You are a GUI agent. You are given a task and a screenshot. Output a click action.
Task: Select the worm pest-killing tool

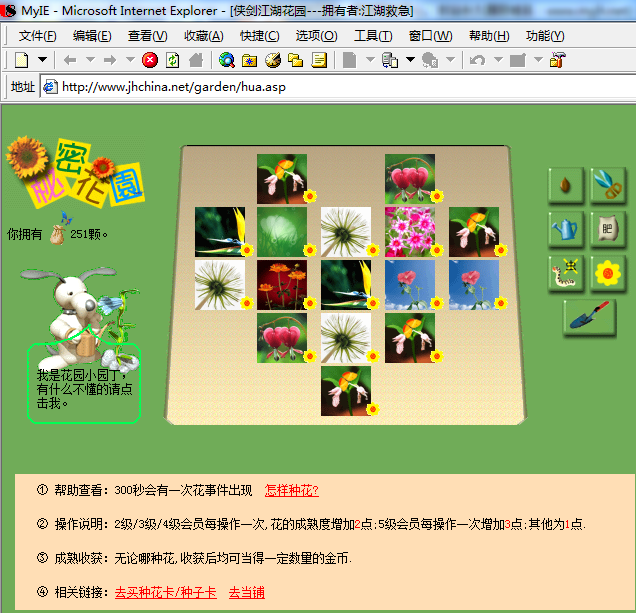566,273
